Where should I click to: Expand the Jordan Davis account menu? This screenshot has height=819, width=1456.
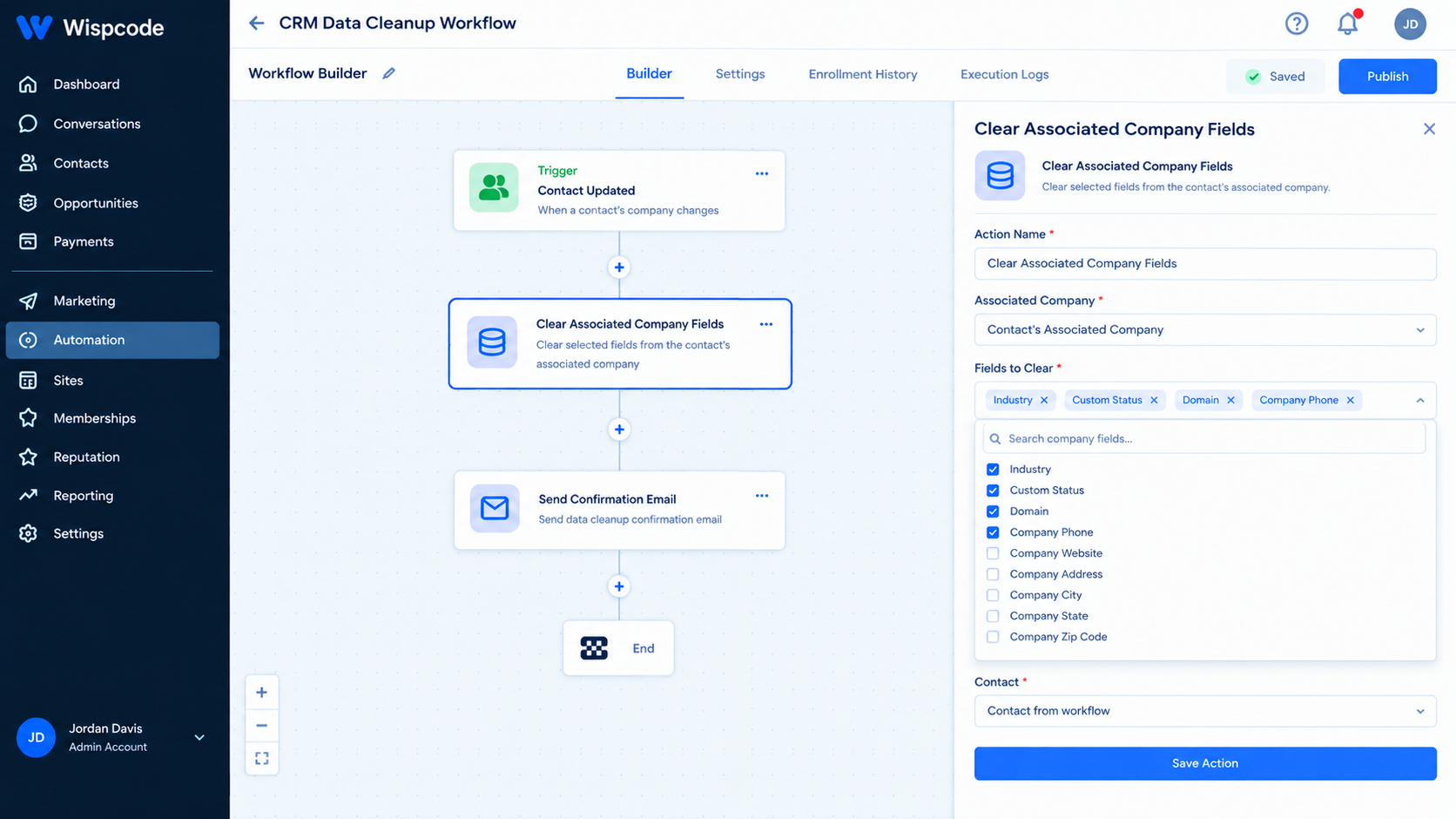199,737
